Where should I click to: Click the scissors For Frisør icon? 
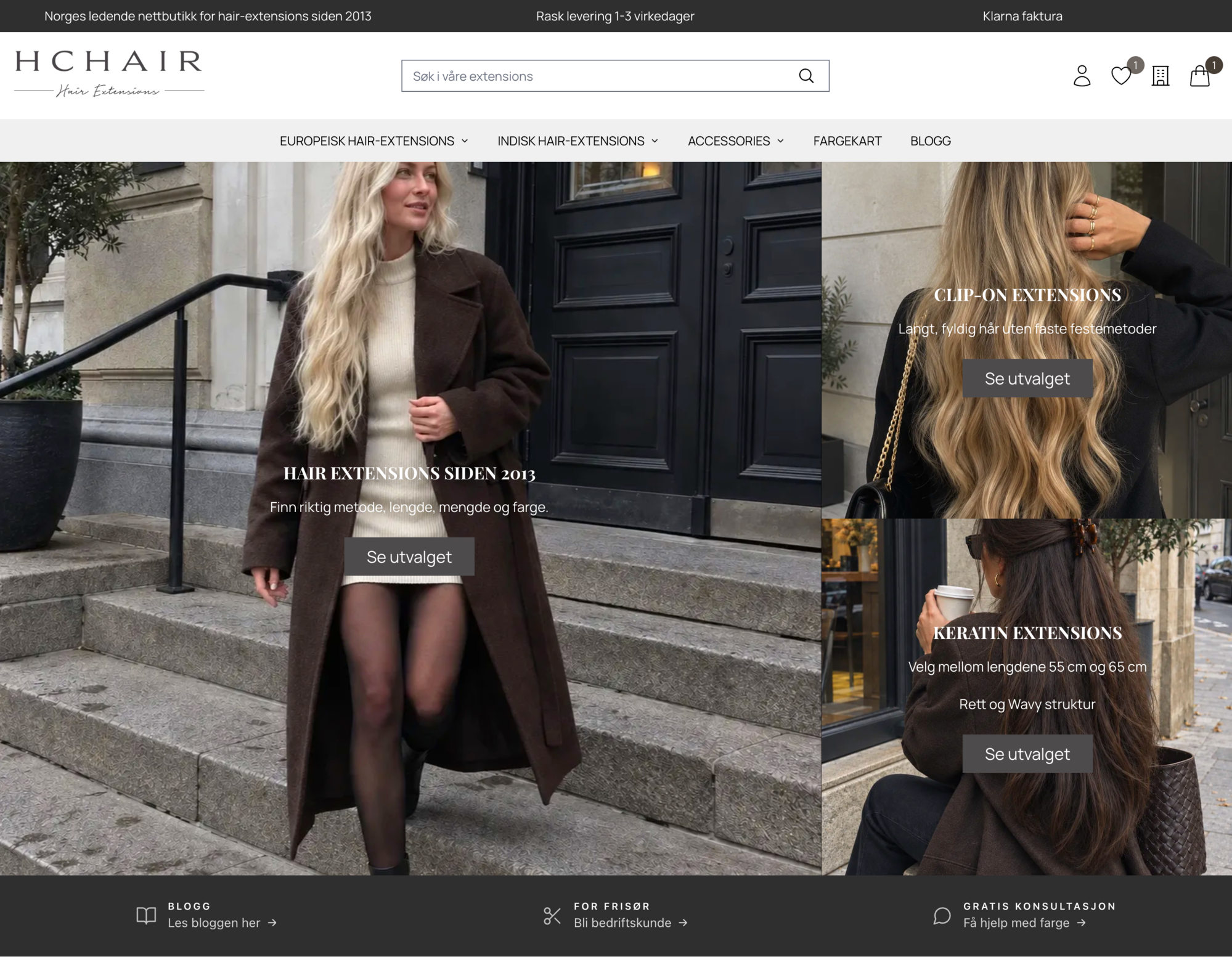point(552,915)
